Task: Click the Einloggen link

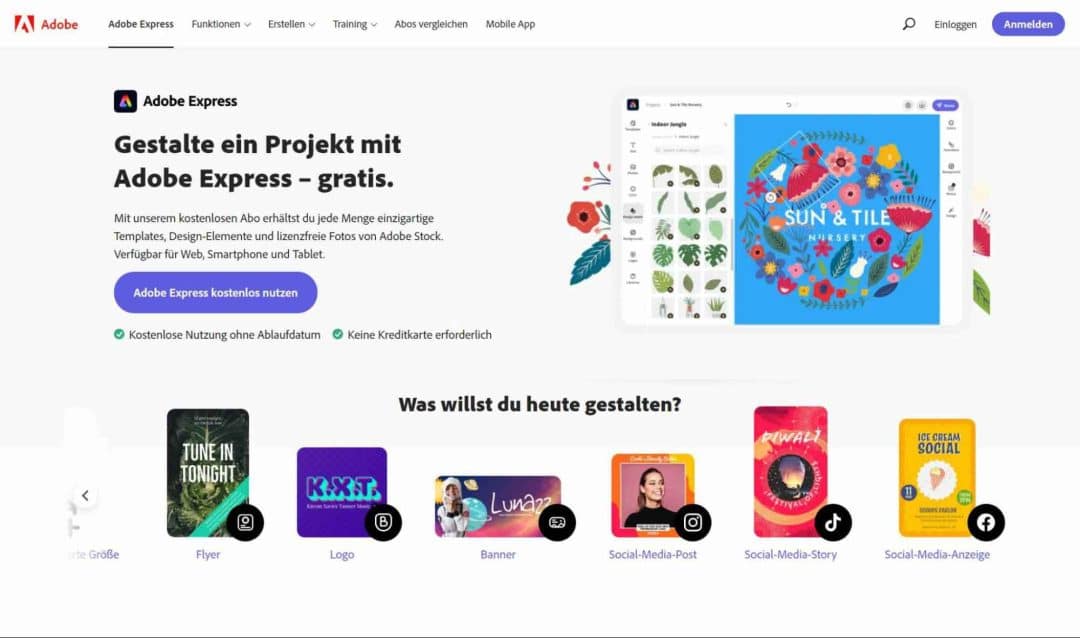Action: tap(955, 24)
